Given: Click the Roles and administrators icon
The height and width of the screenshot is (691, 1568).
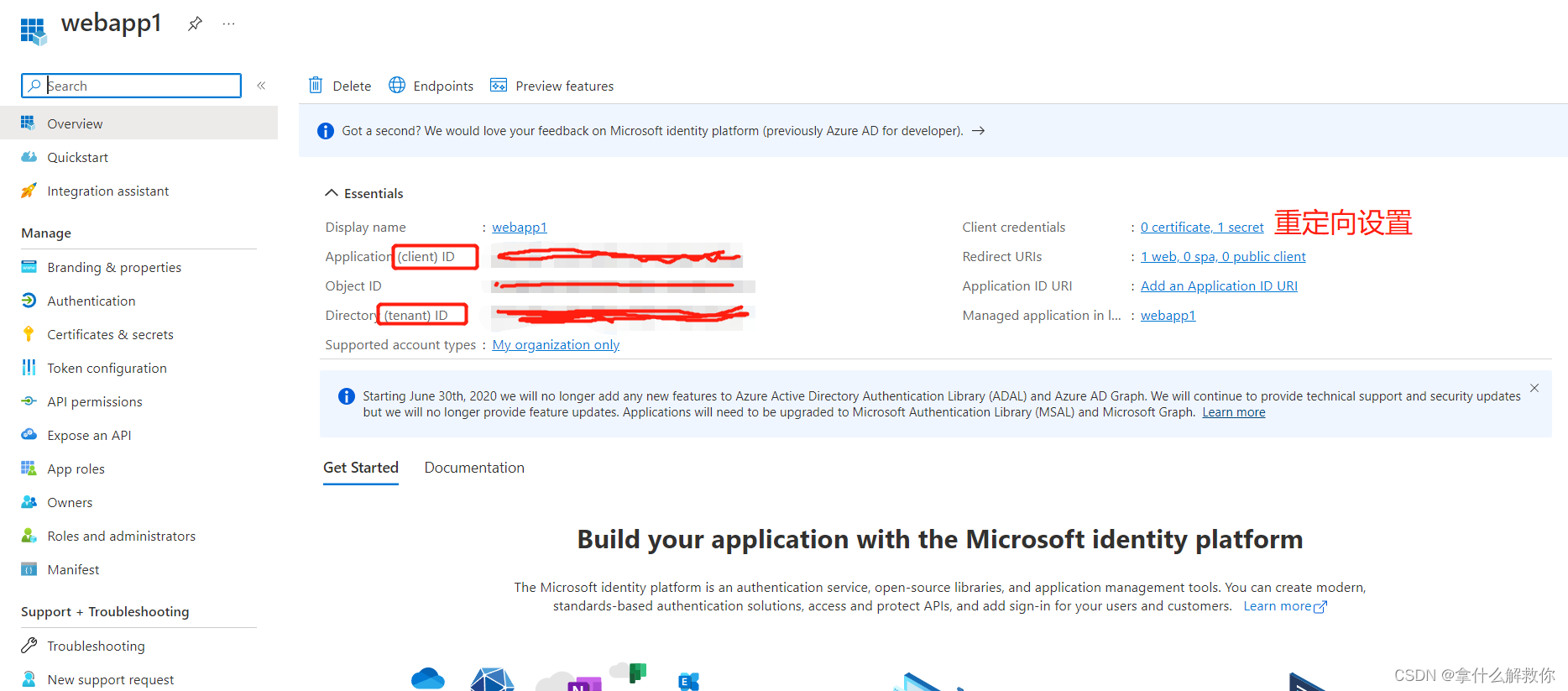Looking at the screenshot, I should 29,536.
